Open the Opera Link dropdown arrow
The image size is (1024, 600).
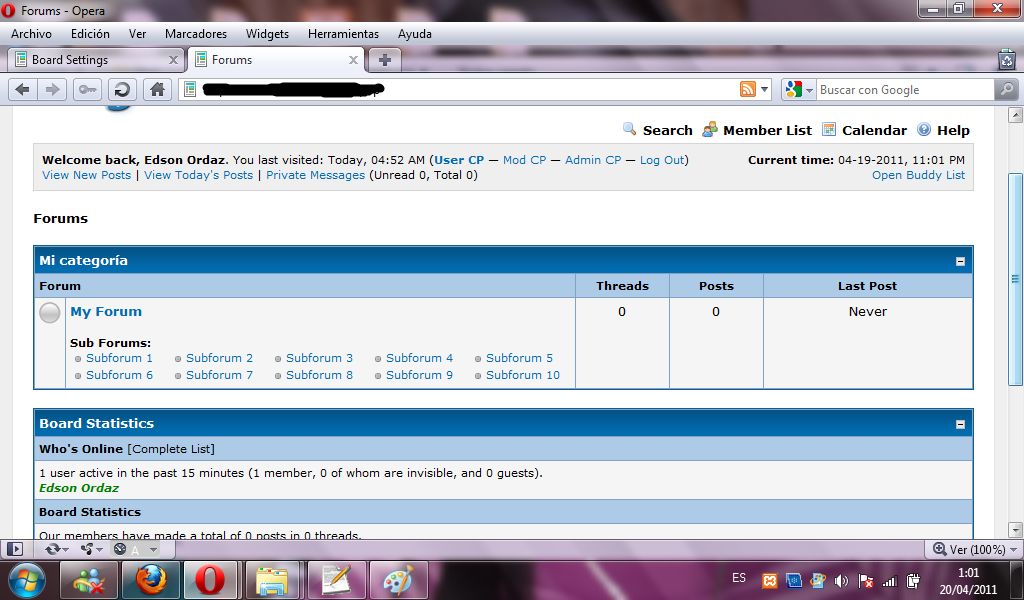65,550
